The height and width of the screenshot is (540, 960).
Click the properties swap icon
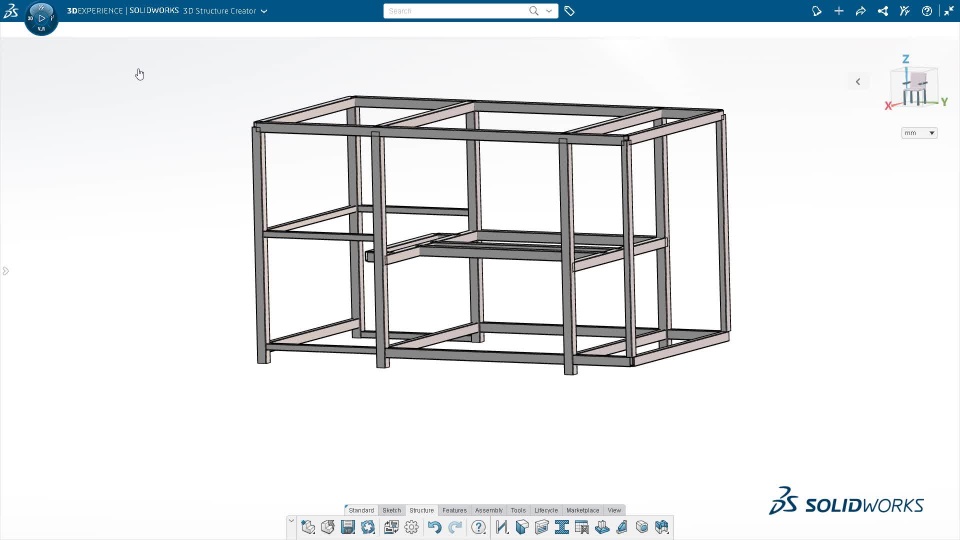[x=391, y=527]
